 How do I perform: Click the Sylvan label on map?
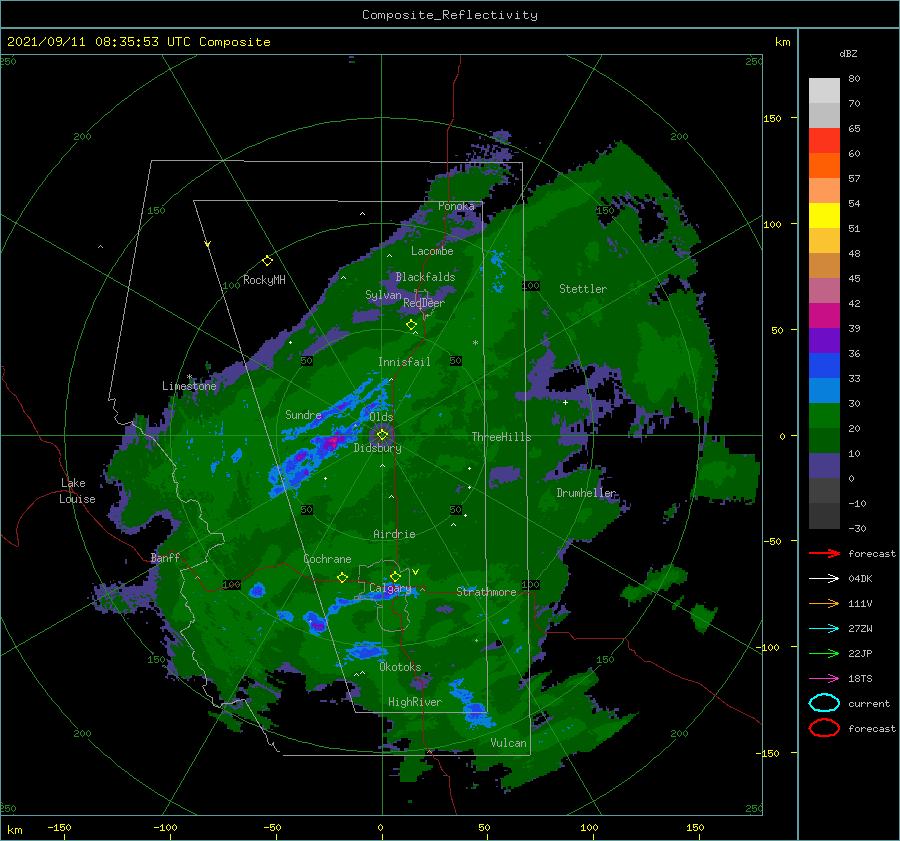coord(383,295)
